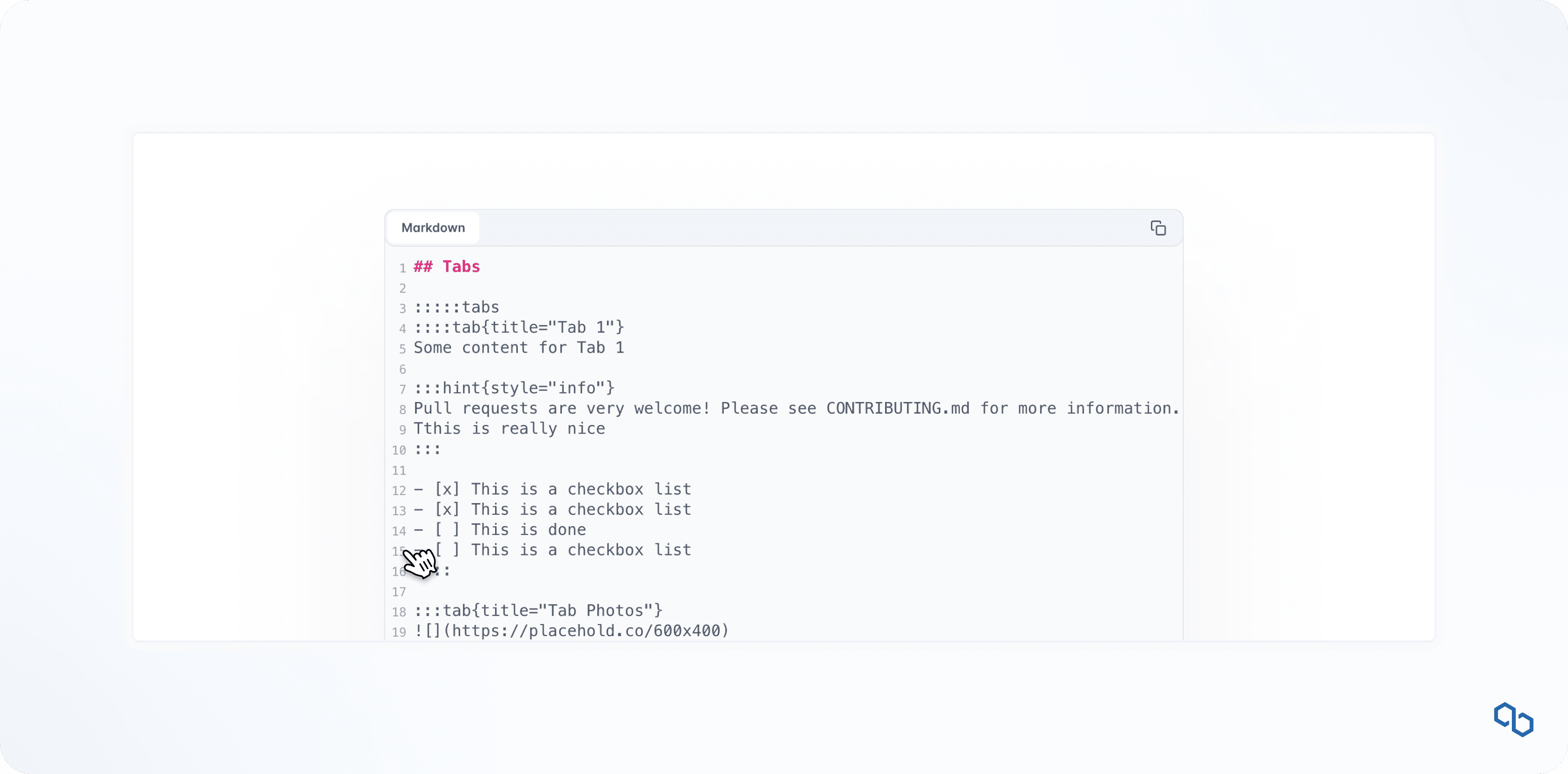Click the 'Tab Photos' title line
This screenshot has height=774, width=1568.
538,610
